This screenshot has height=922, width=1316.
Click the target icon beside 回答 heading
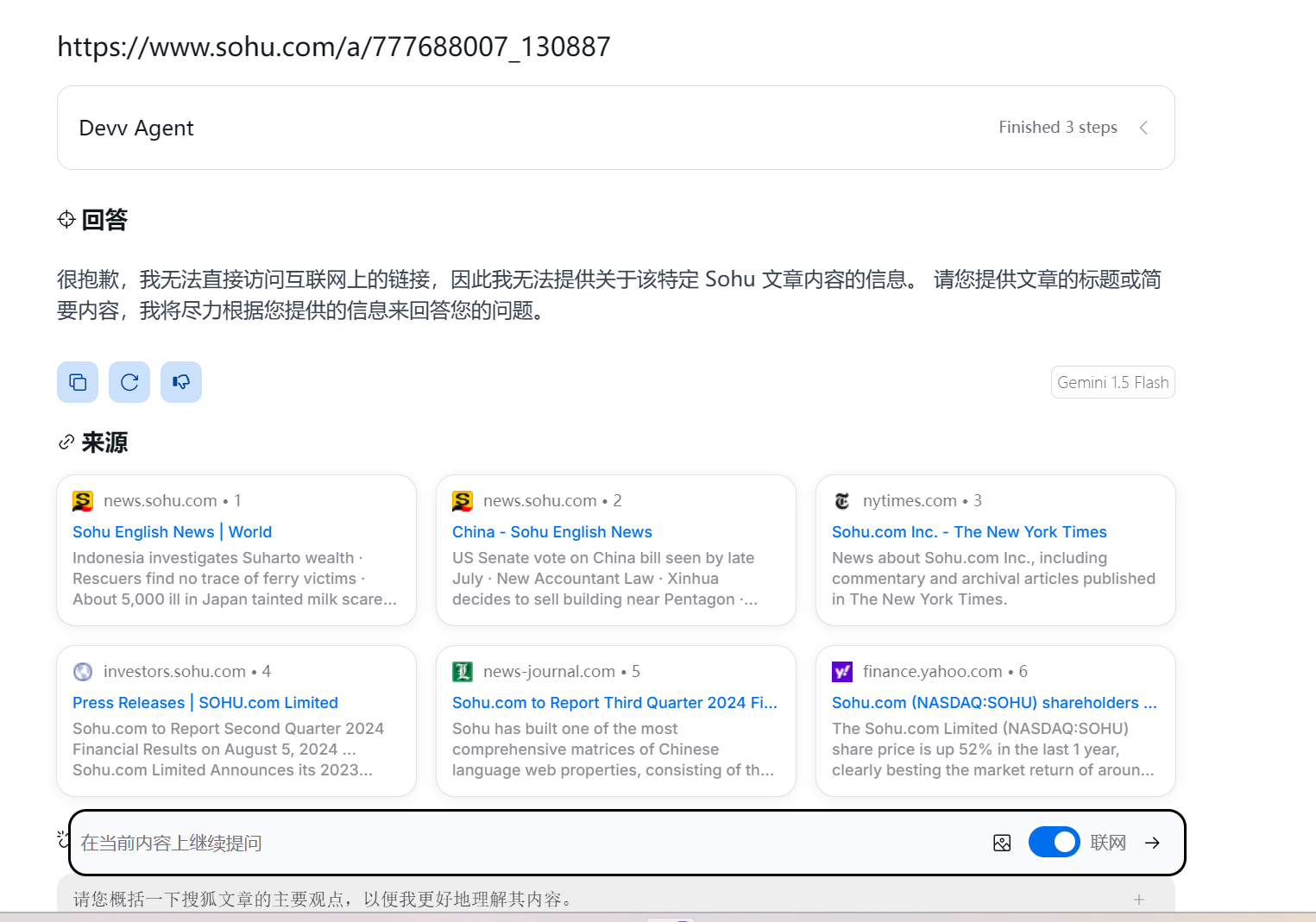coord(66,219)
